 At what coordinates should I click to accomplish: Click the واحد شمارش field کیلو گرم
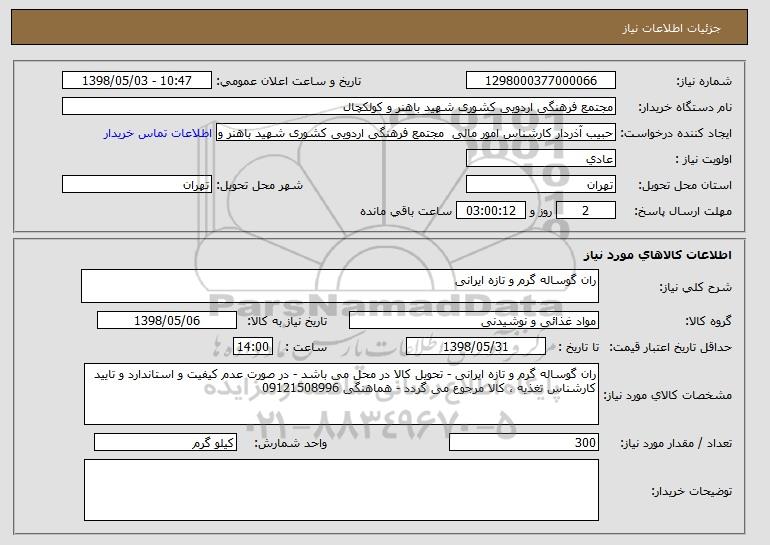point(165,442)
